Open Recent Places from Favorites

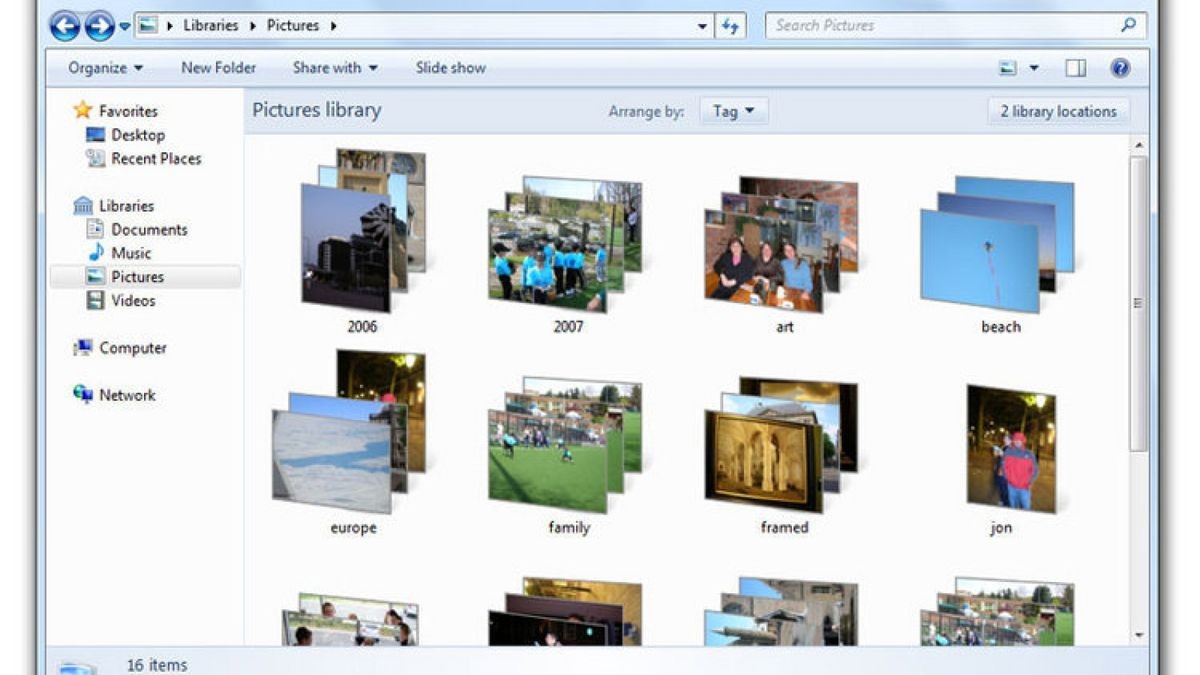[158, 158]
